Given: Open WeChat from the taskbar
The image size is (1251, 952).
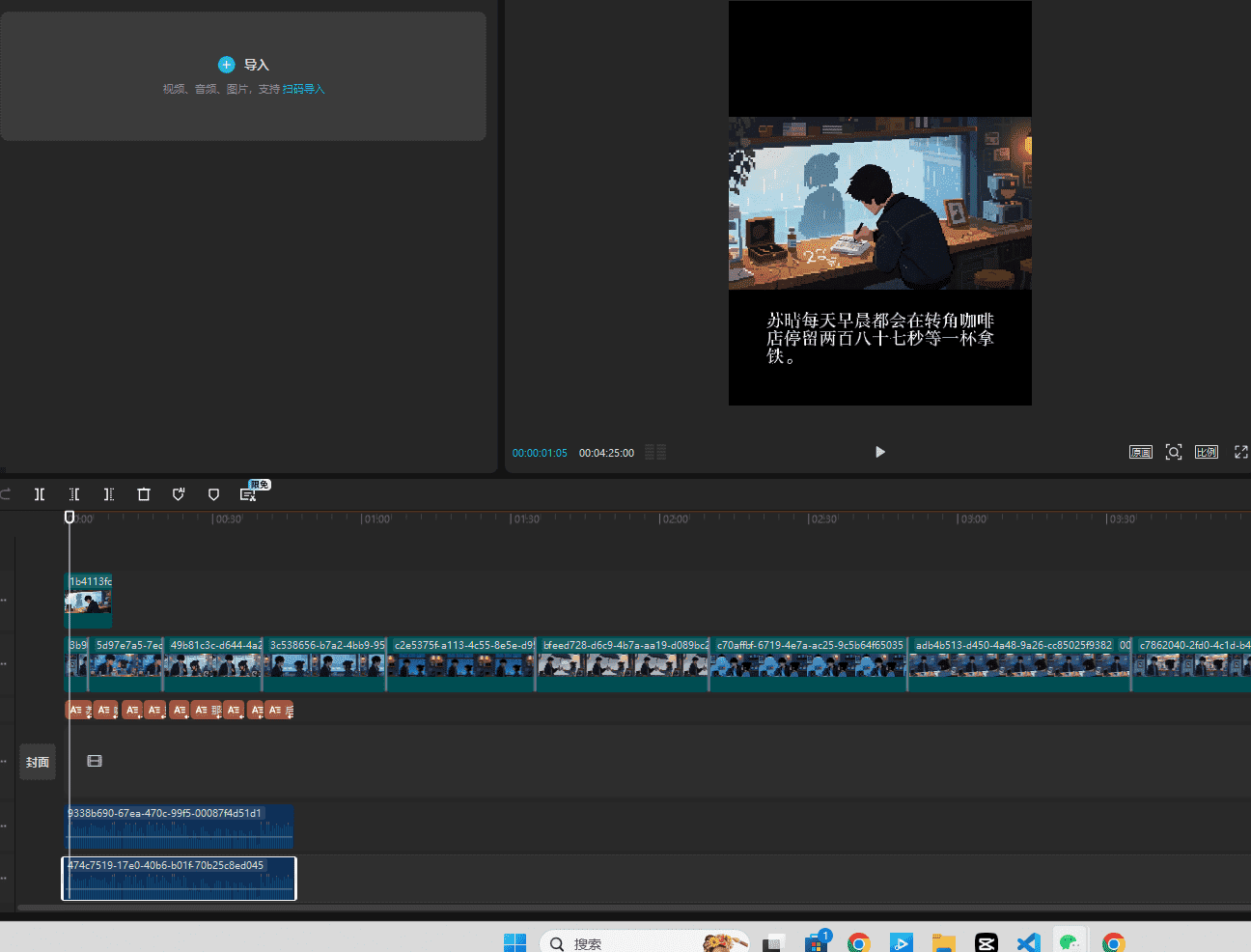Looking at the screenshot, I should coord(1070,943).
